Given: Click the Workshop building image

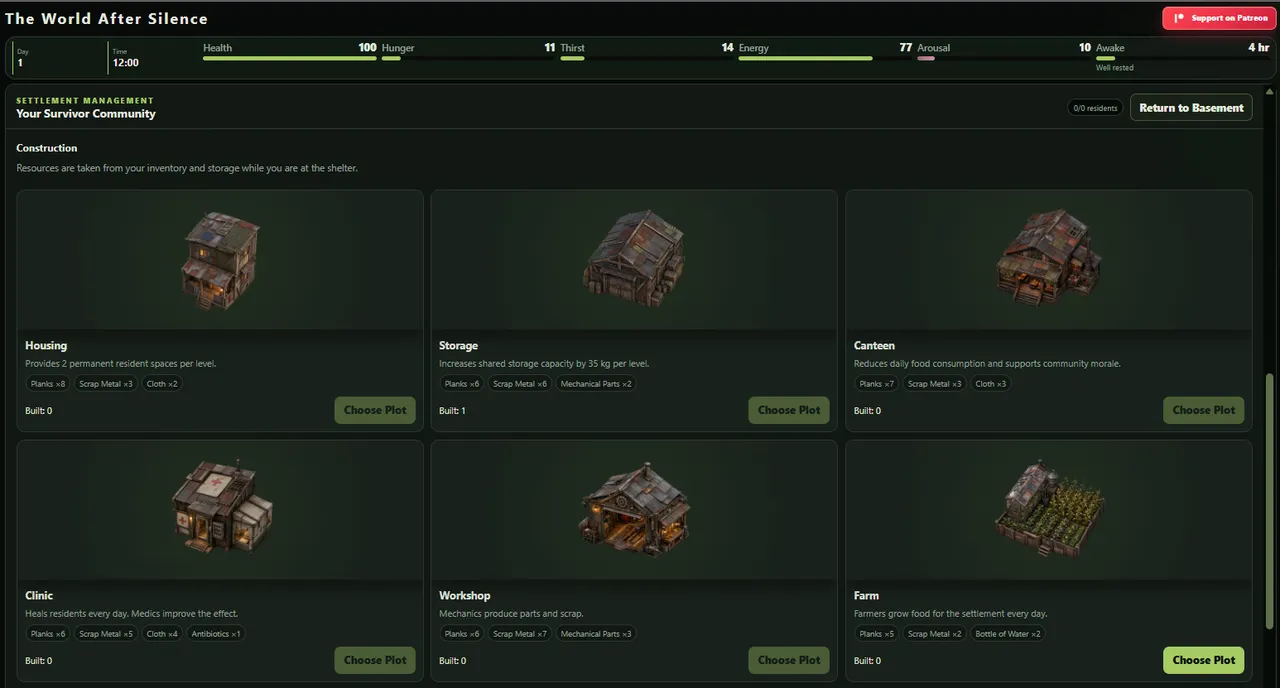Looking at the screenshot, I should click(x=634, y=507).
